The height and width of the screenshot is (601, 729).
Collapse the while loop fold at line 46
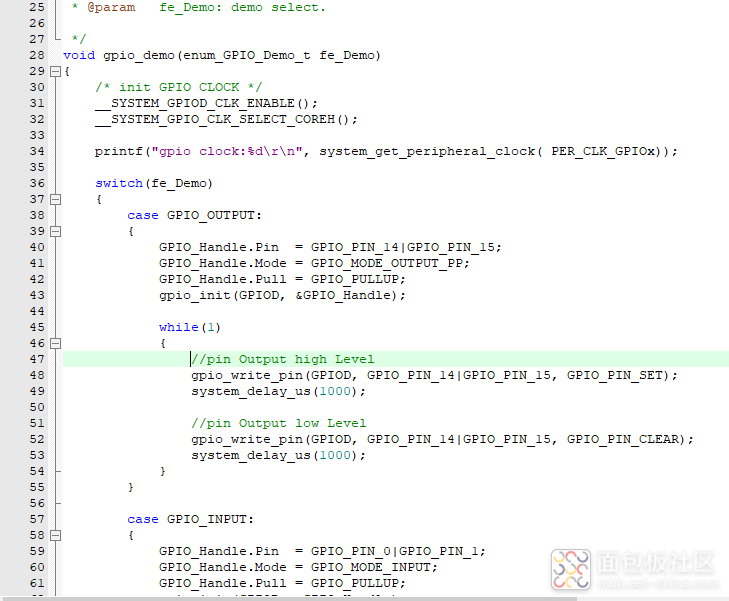coord(55,343)
